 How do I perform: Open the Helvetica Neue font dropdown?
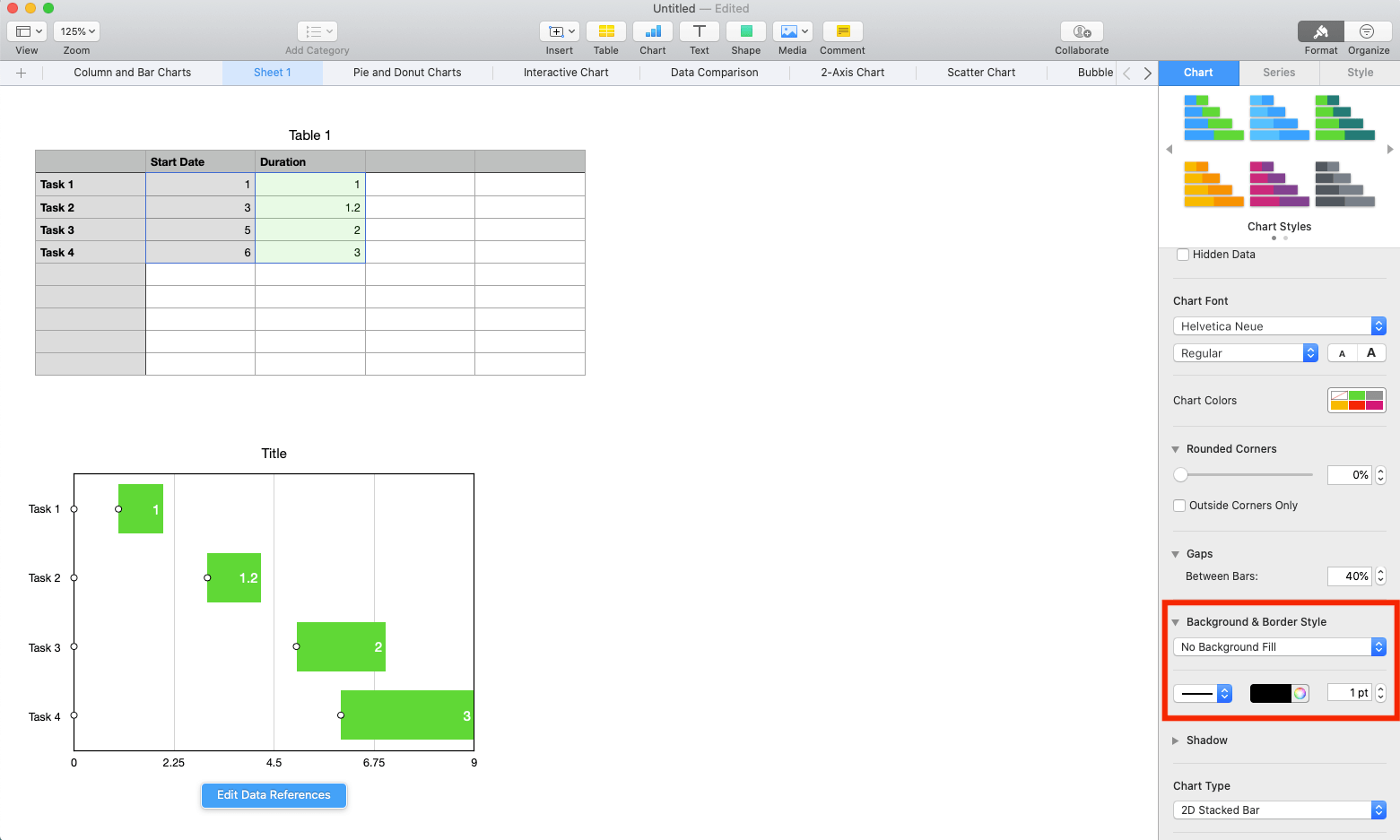[x=1279, y=326]
